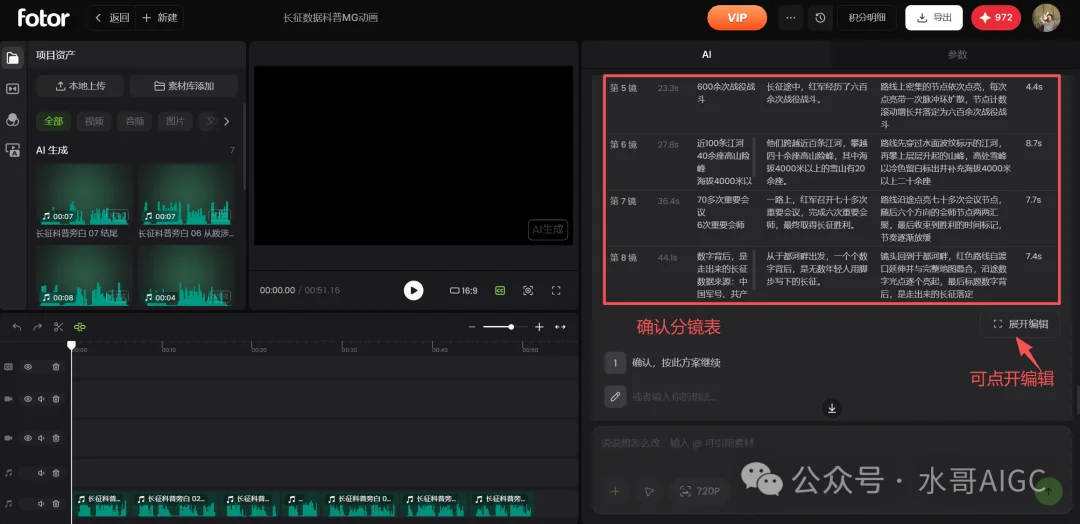
Task: Mute the empty audio track
Action: pyautogui.click(x=41, y=473)
